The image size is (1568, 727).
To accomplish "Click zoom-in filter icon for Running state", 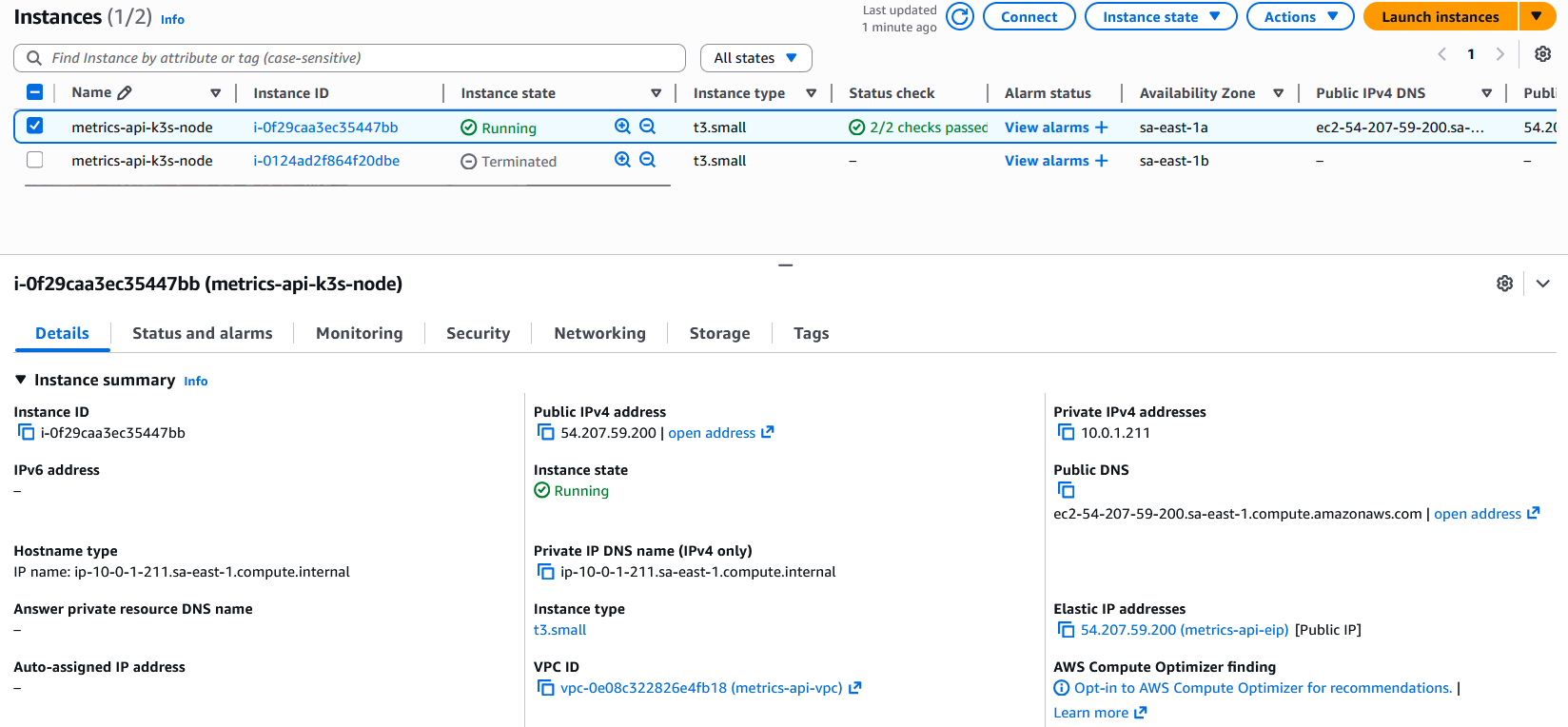I will pyautogui.click(x=622, y=127).
